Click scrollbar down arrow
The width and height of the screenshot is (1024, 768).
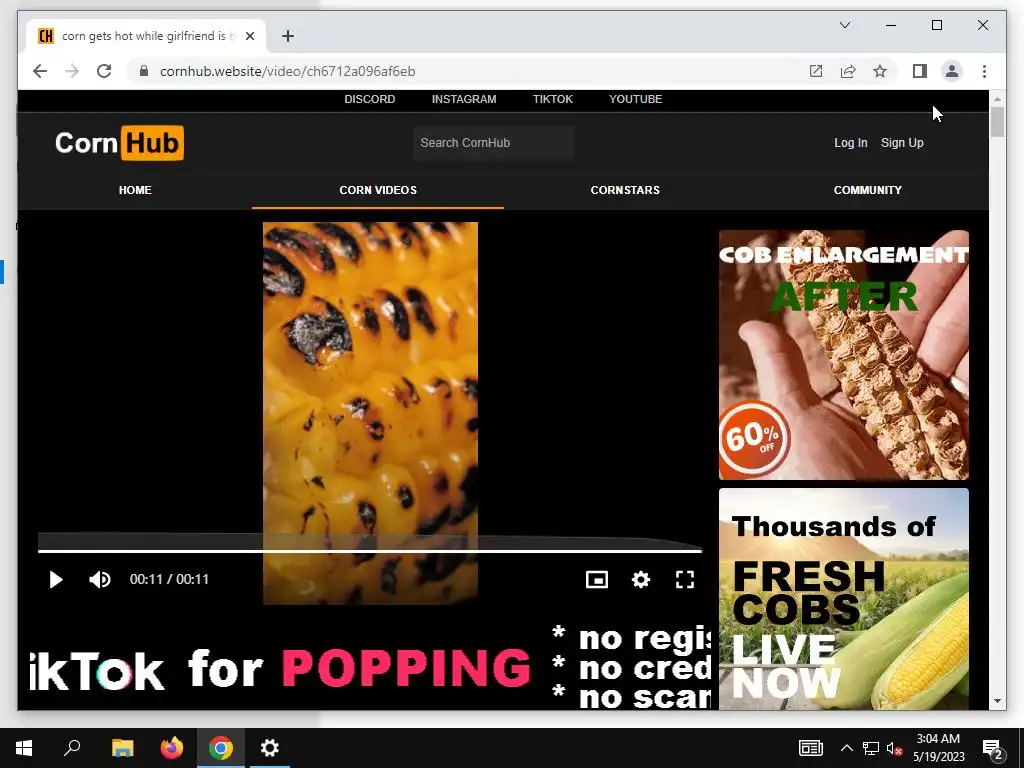pyautogui.click(x=997, y=701)
